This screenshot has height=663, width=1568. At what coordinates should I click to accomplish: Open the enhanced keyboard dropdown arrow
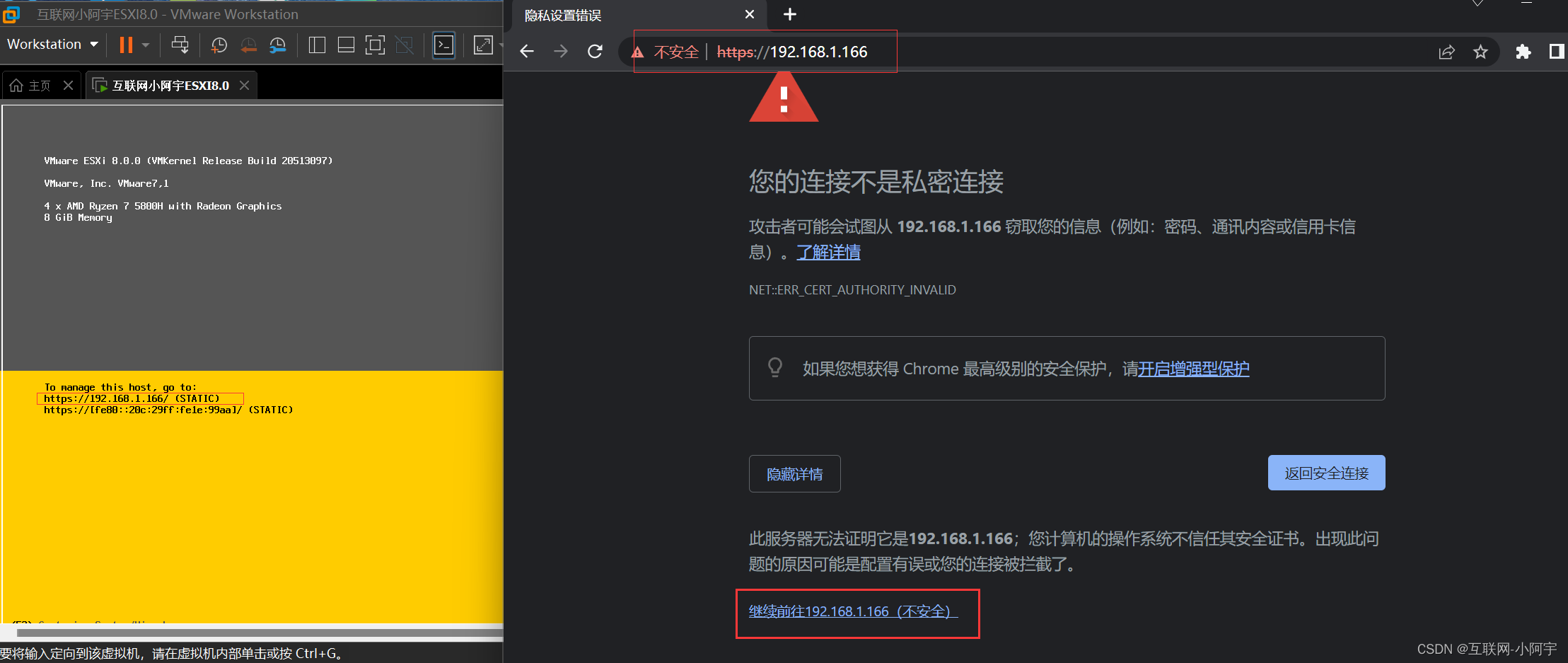click(x=500, y=45)
